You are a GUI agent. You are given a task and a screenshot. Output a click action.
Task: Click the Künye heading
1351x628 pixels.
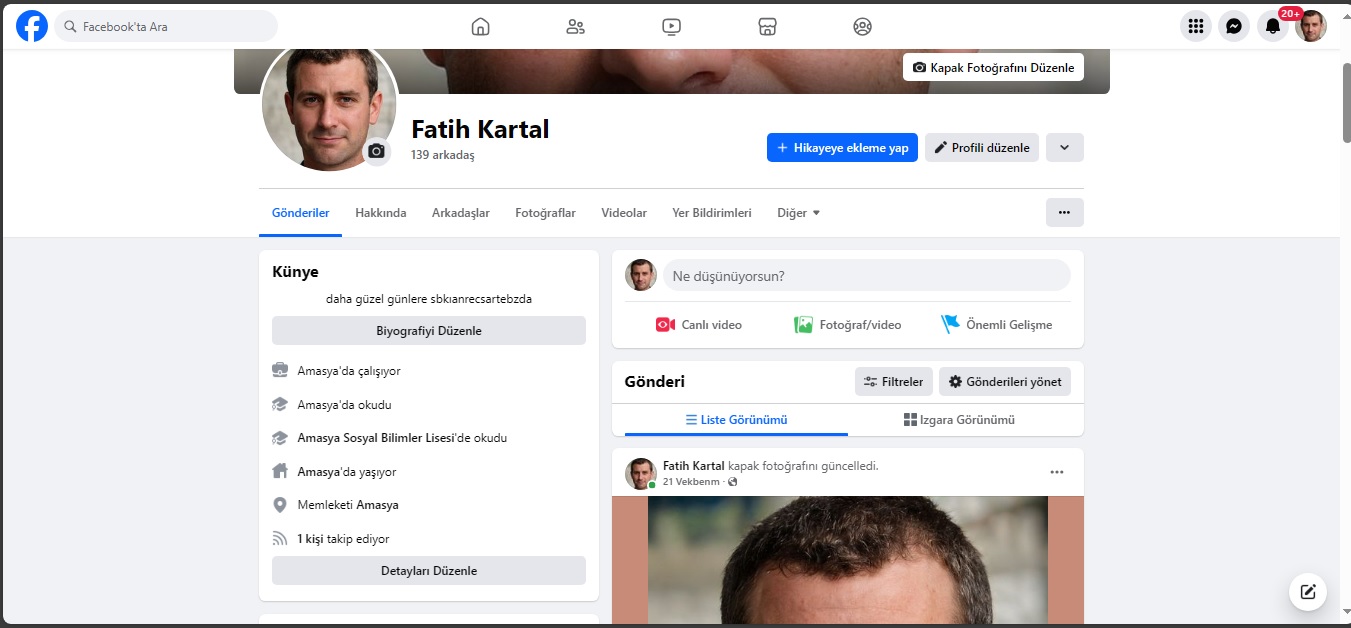coord(295,271)
